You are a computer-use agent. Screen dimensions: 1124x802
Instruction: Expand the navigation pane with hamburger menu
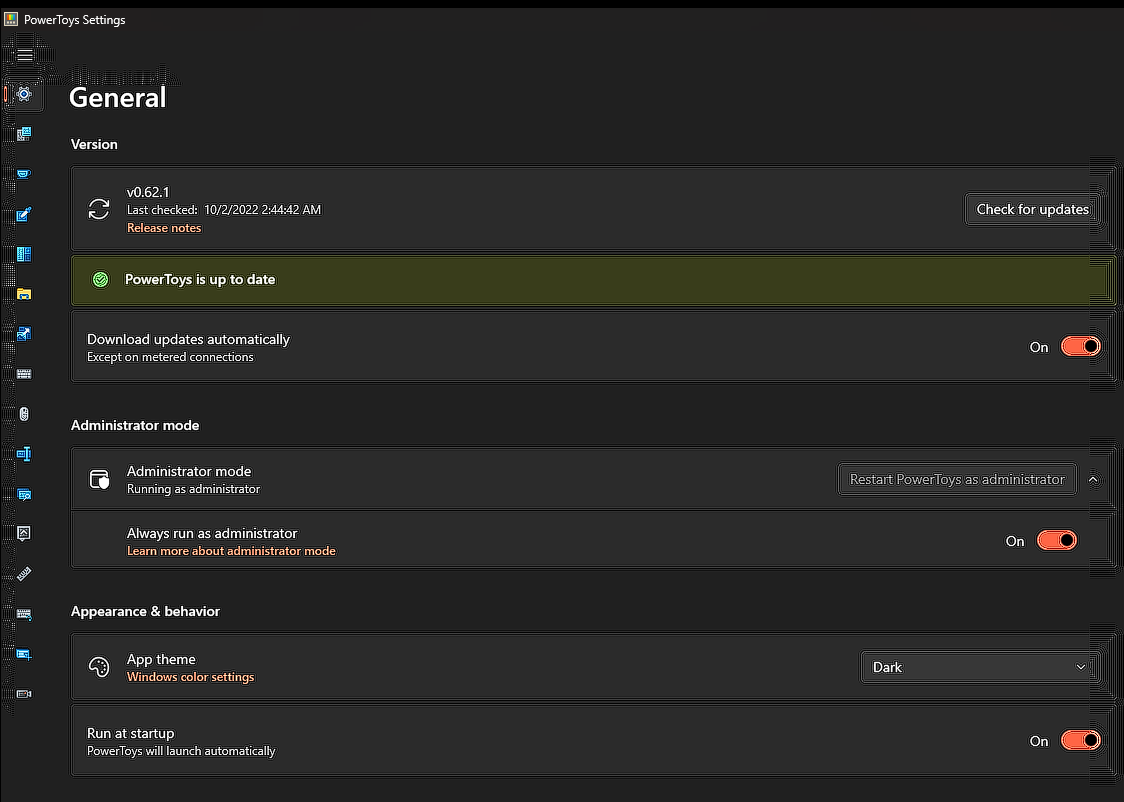[x=23, y=54]
